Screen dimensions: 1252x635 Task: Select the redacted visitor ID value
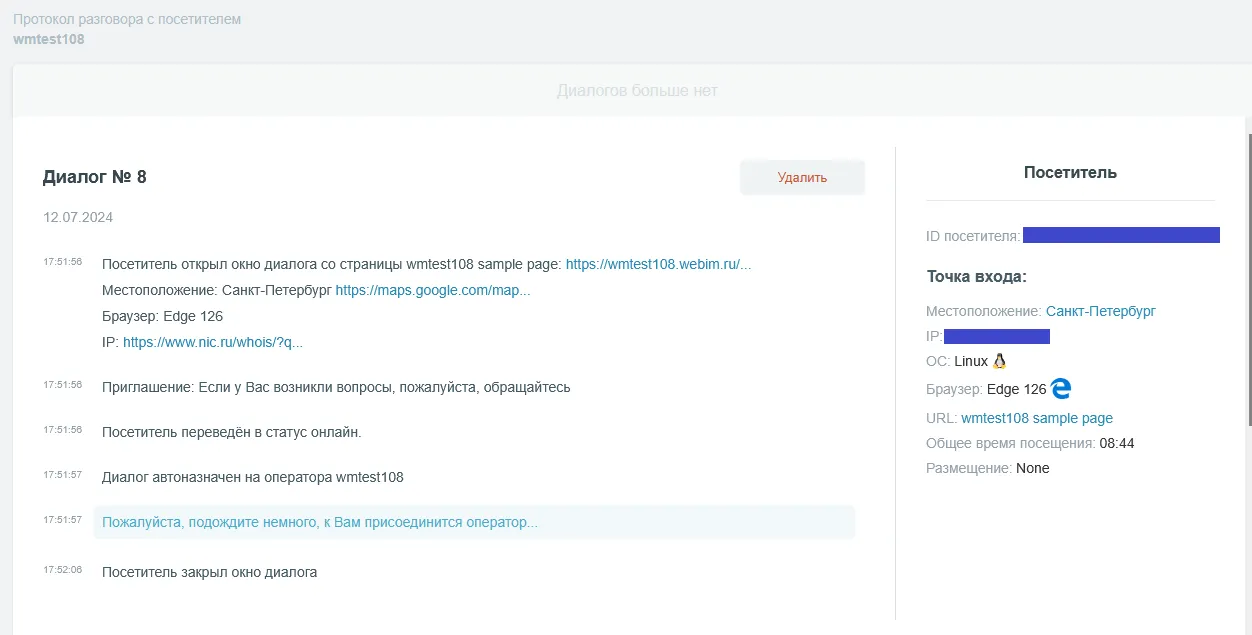(1120, 236)
